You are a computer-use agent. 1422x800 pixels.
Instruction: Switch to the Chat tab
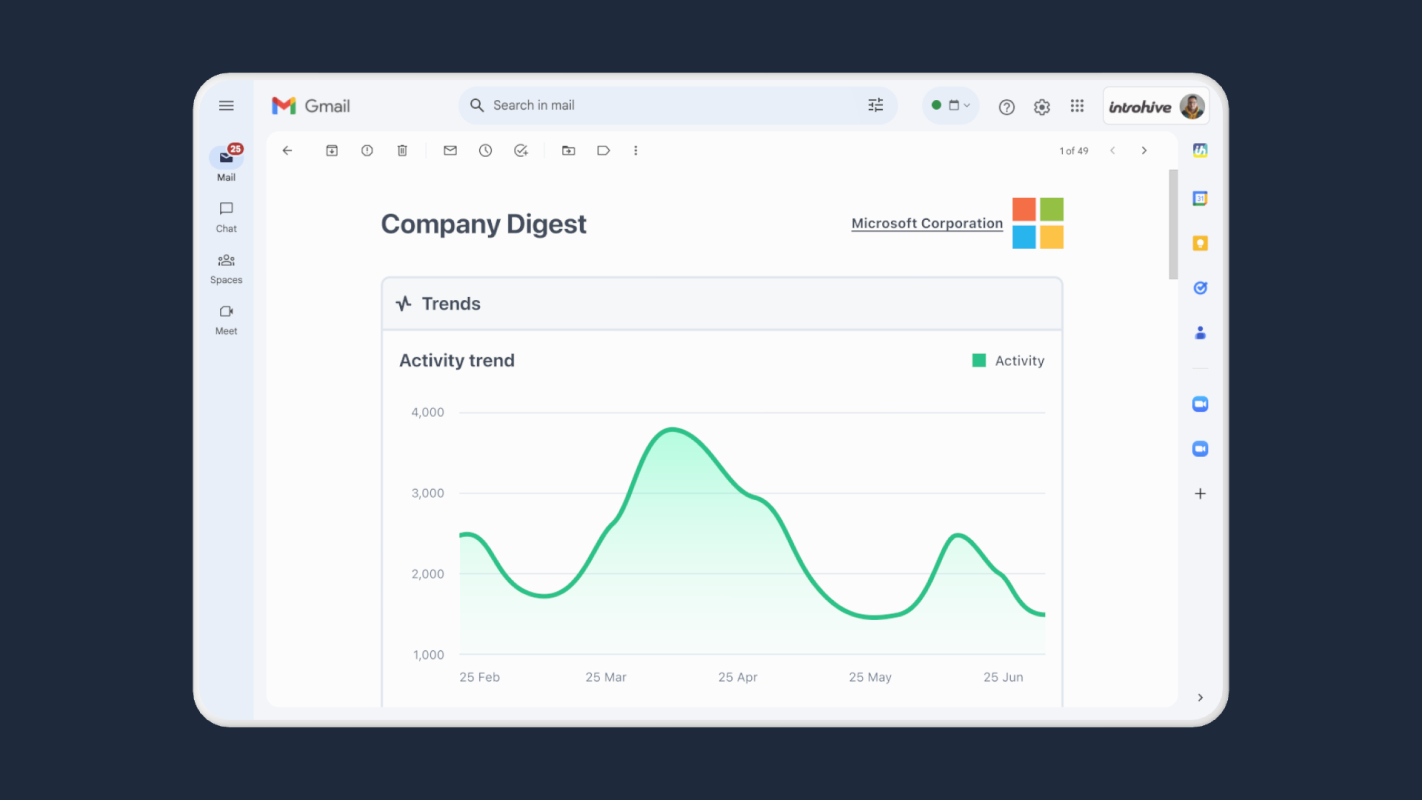pyautogui.click(x=226, y=216)
